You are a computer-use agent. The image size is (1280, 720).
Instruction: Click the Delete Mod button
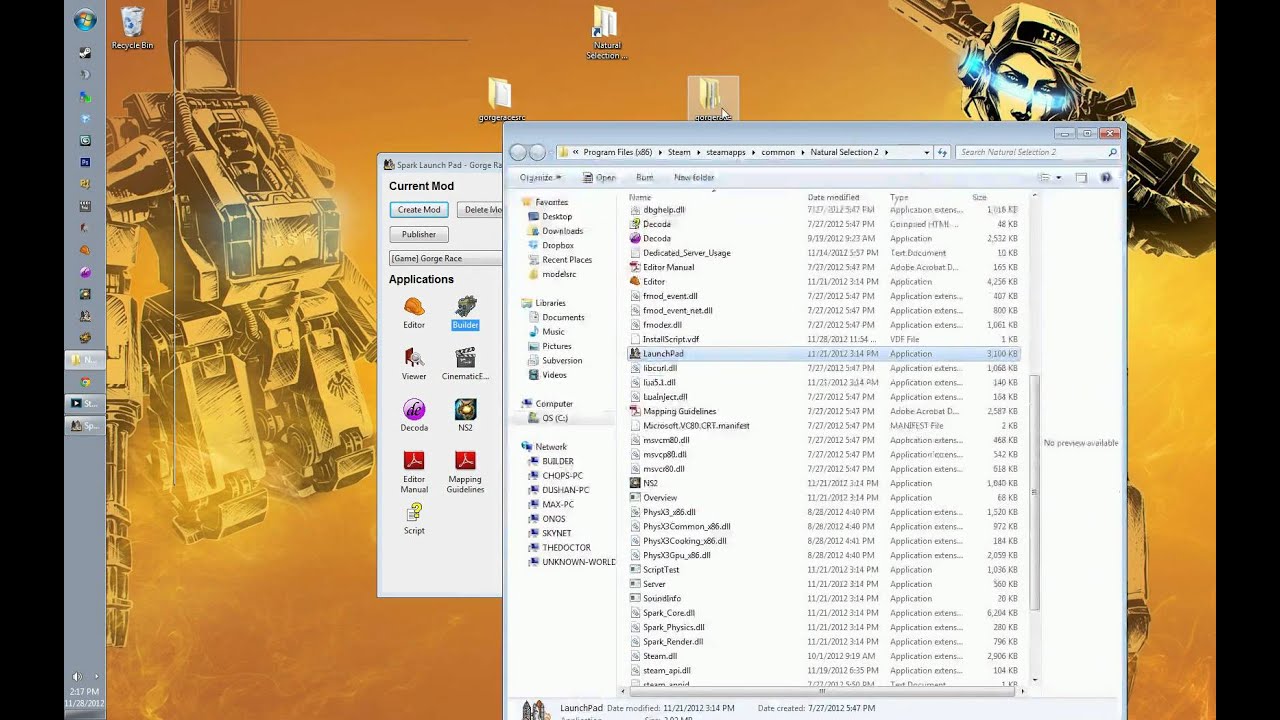click(480, 210)
